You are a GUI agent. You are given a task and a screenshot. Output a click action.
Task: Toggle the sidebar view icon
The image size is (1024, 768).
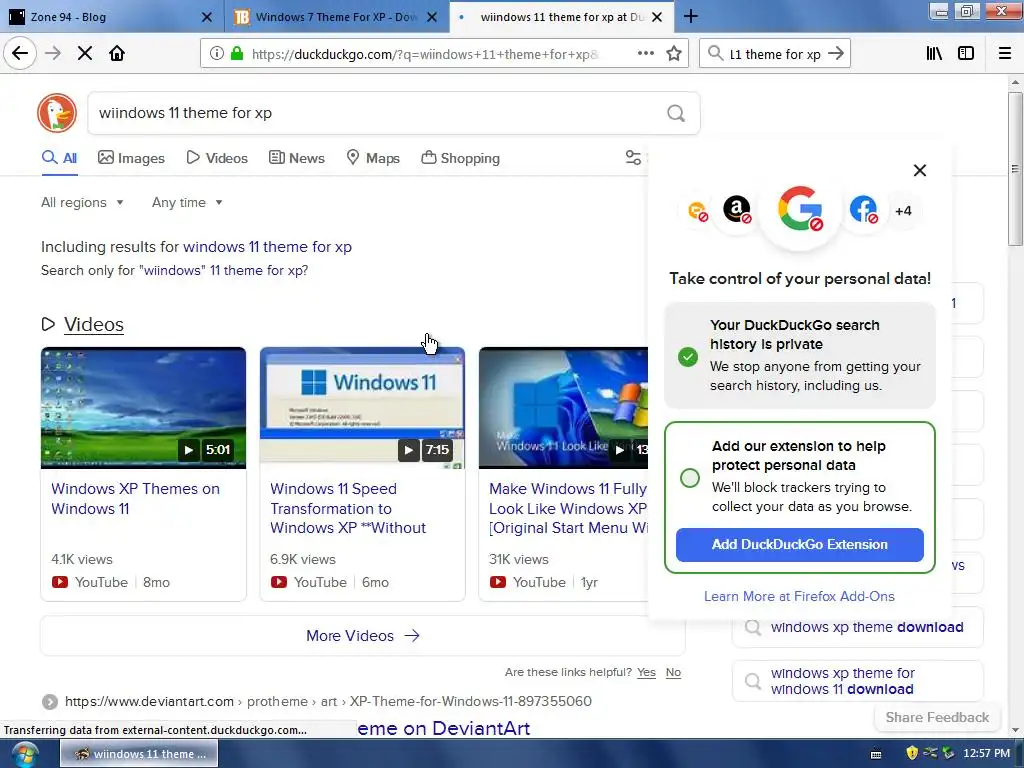point(966,54)
